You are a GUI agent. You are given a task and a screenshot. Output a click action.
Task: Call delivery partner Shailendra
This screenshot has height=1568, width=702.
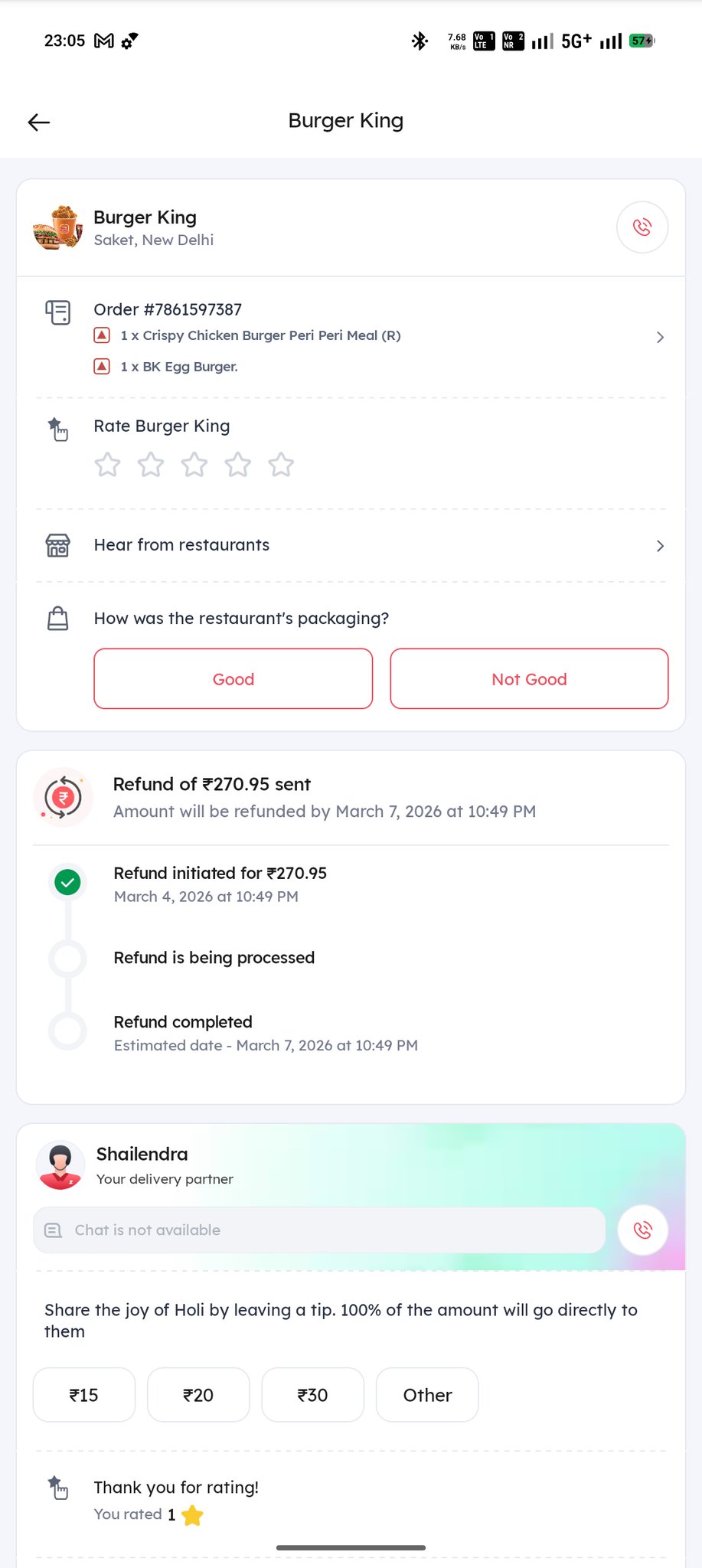(x=643, y=1230)
